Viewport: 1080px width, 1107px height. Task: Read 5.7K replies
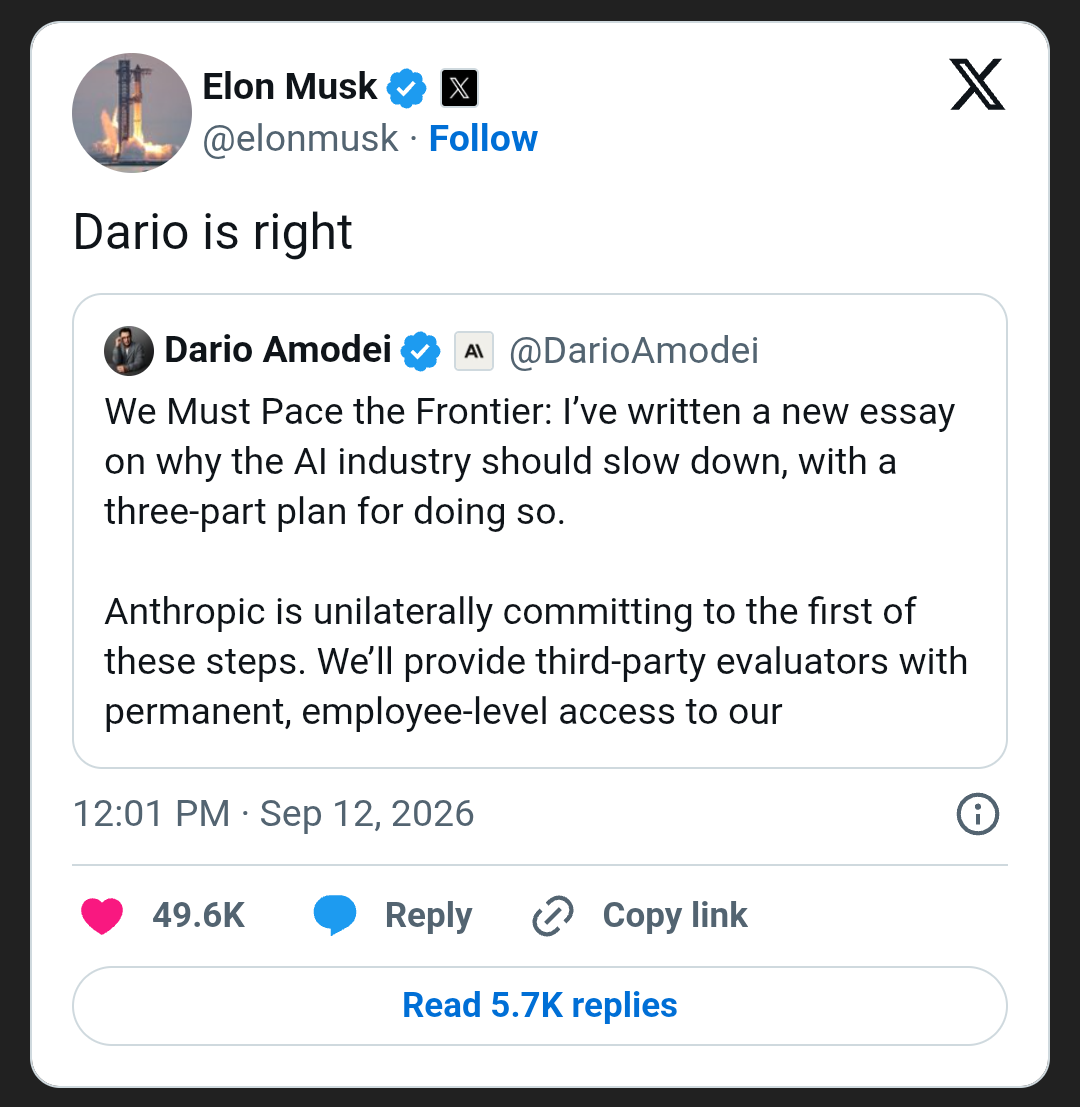[x=539, y=1005]
